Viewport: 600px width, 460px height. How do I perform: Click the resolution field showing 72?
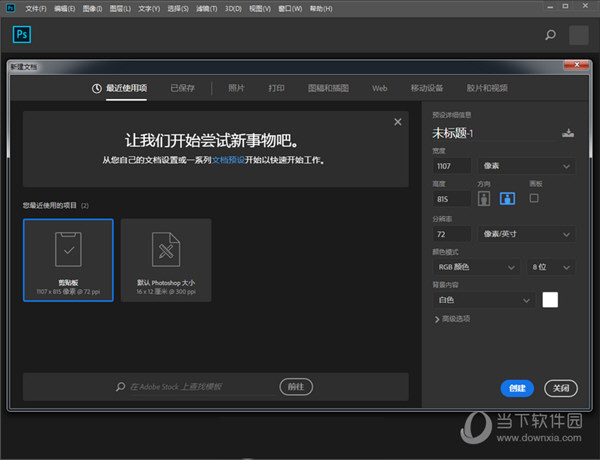point(452,234)
